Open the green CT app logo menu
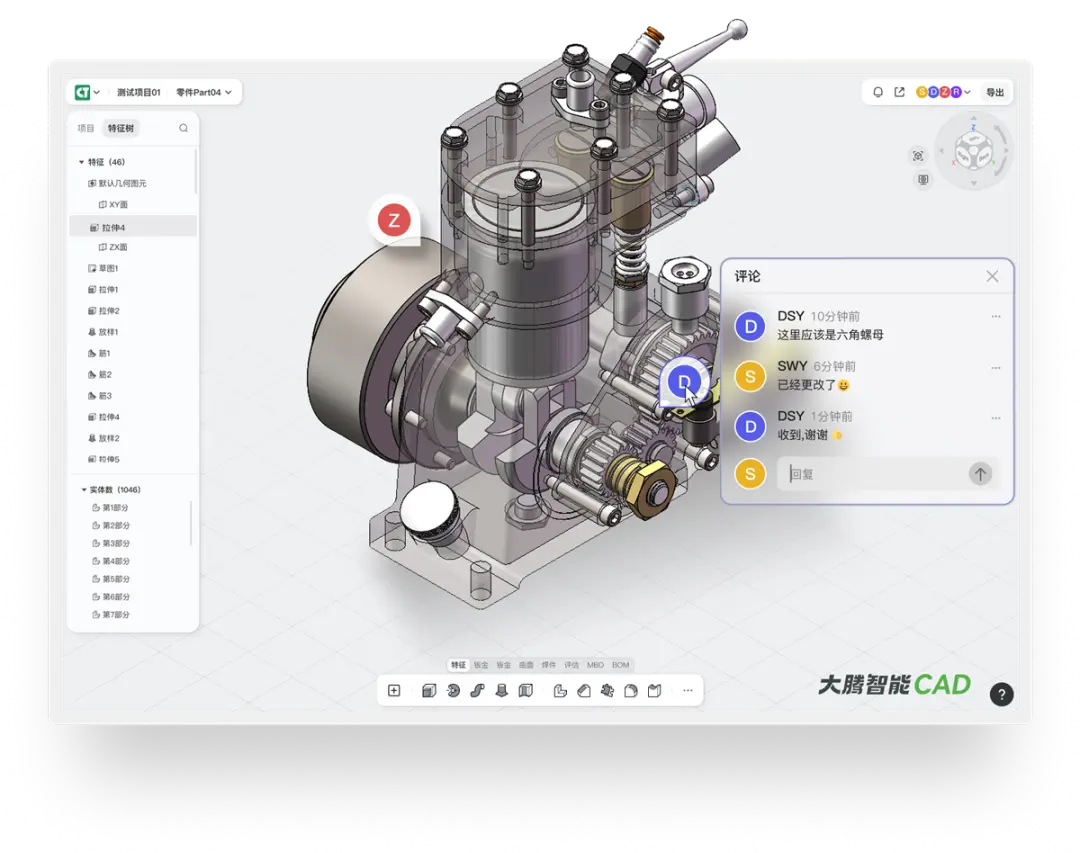The width and height of the screenshot is (1080, 853). click(87, 92)
